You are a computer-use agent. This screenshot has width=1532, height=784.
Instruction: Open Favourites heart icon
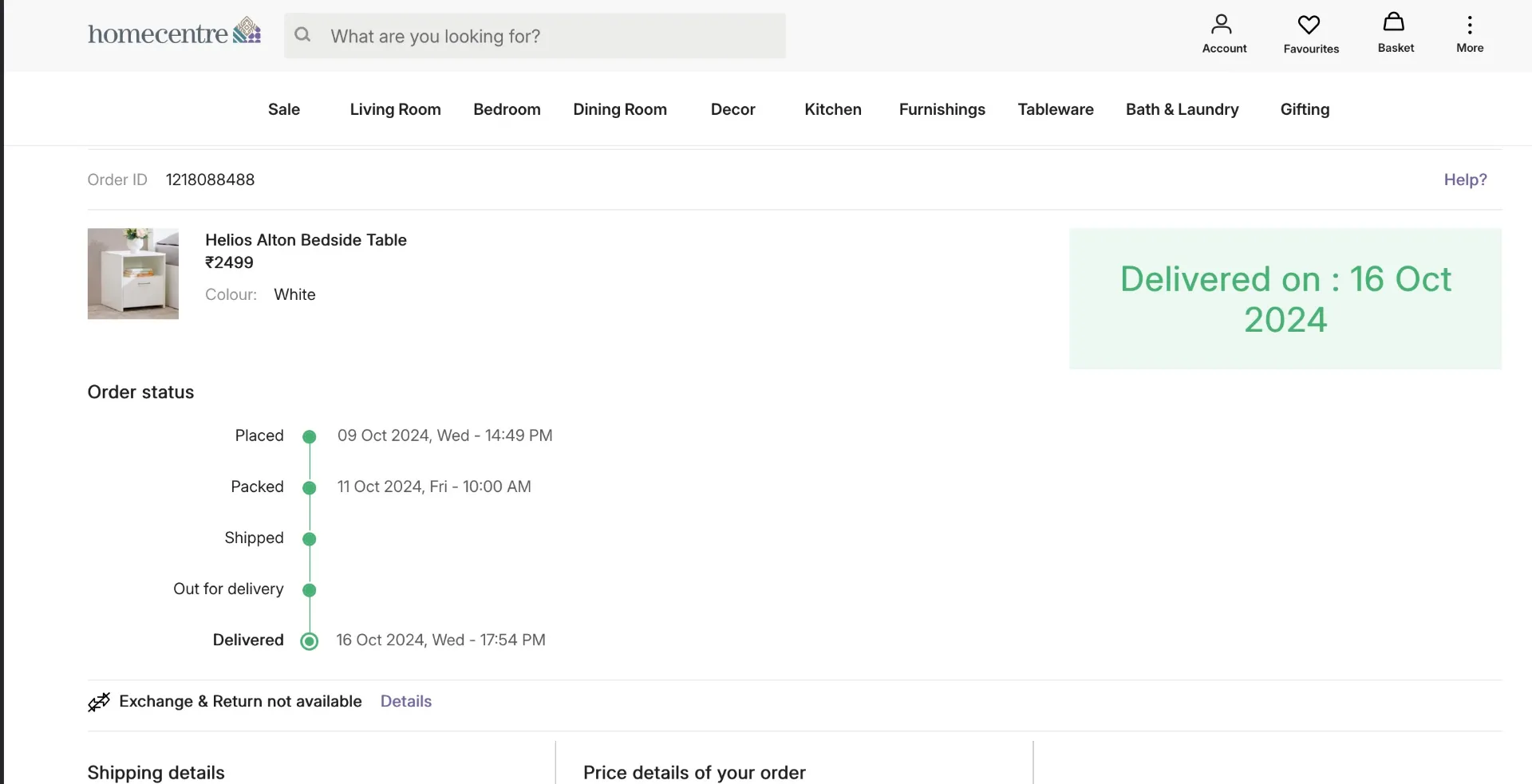(x=1309, y=26)
